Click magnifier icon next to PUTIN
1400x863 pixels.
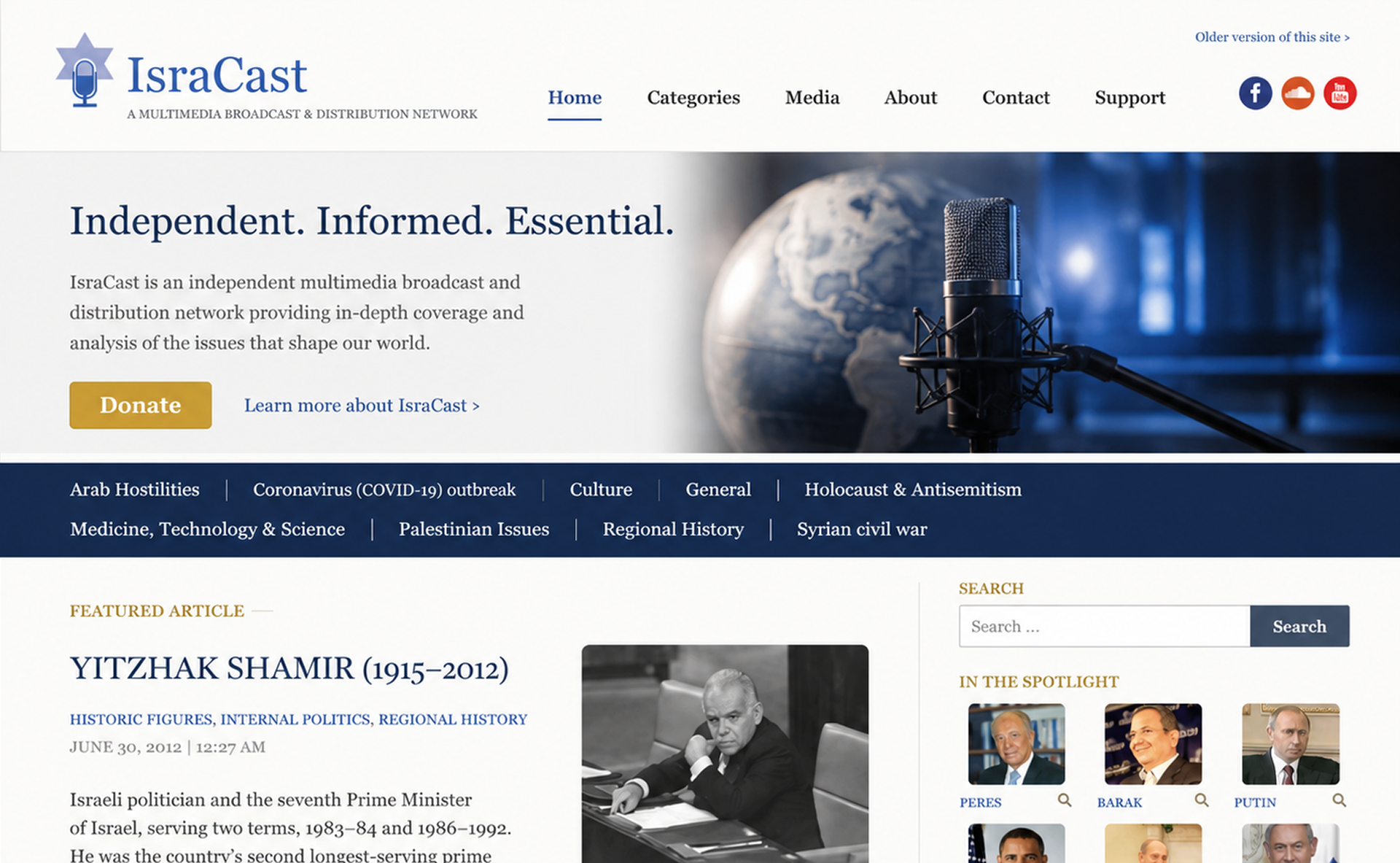point(1339,800)
